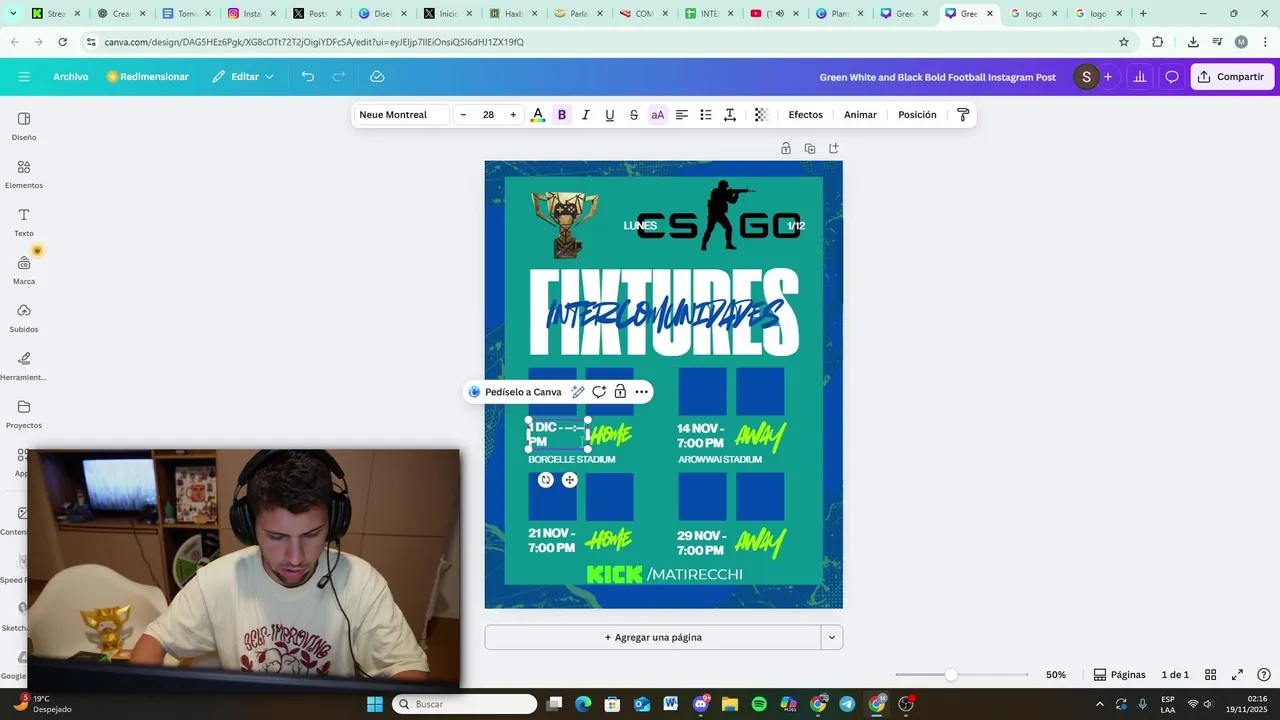Screen dimensions: 1280x720
Task: Open the 50% zoom level menu
Action: pos(1056,675)
